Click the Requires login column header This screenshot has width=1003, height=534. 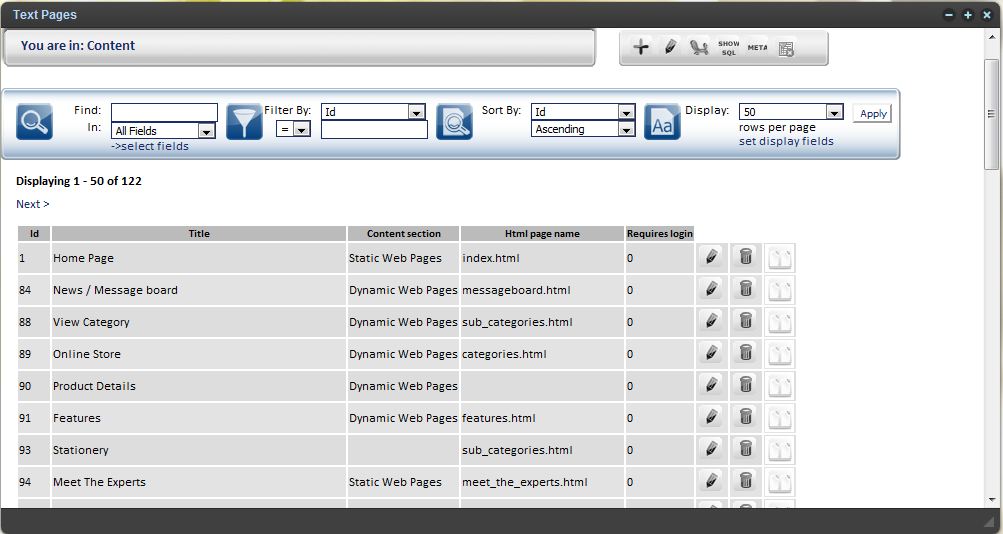(x=659, y=233)
